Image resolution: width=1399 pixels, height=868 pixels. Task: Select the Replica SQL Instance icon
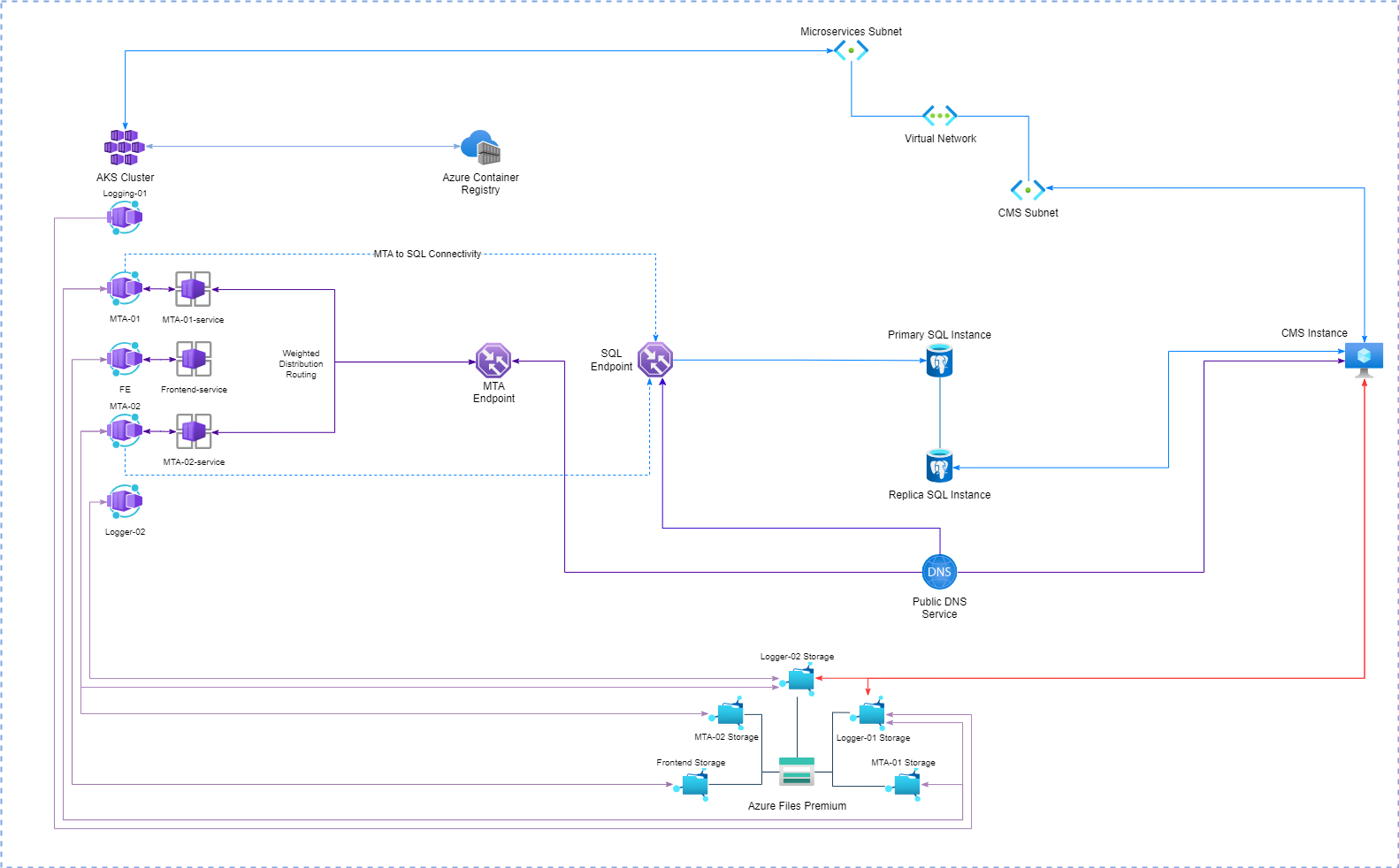(x=940, y=467)
